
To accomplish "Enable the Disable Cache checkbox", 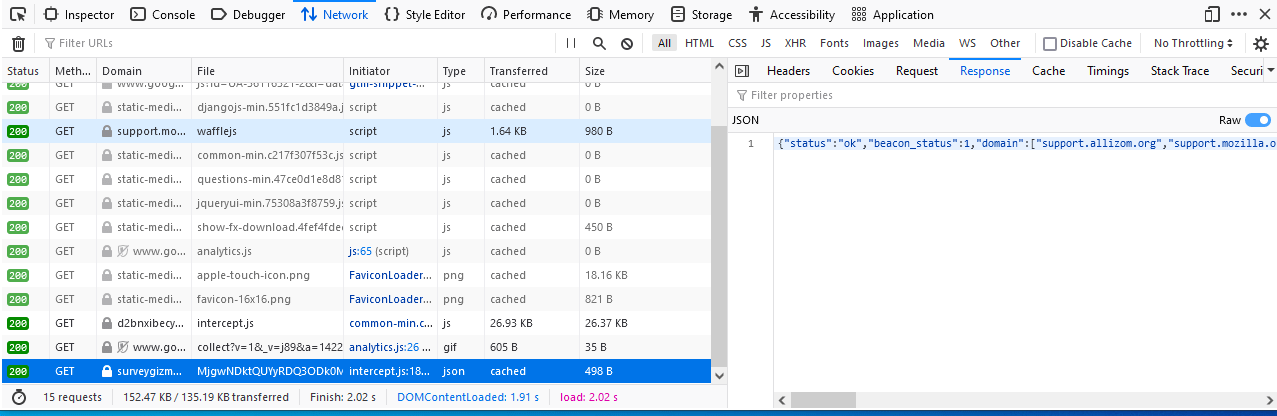I will [1050, 44].
